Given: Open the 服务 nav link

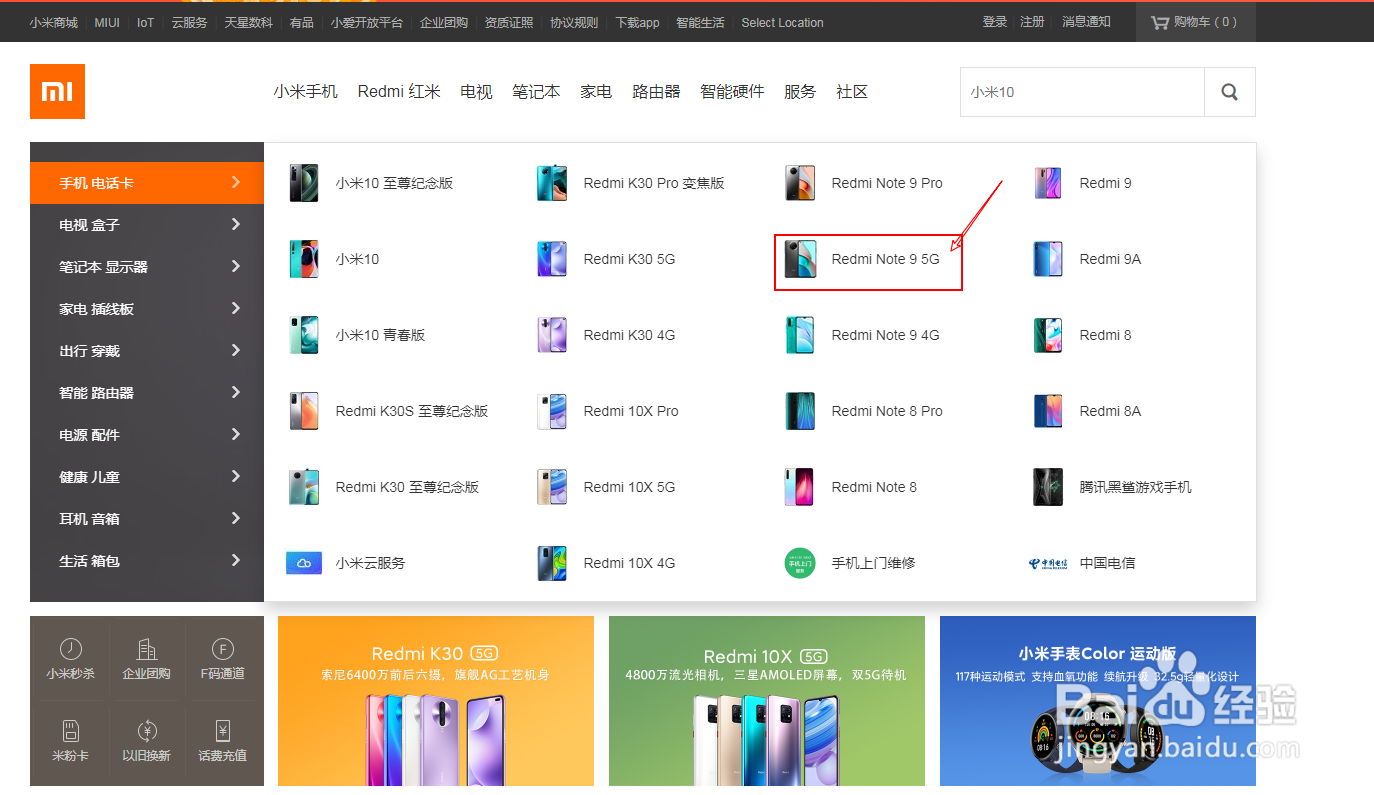Looking at the screenshot, I should 800,92.
